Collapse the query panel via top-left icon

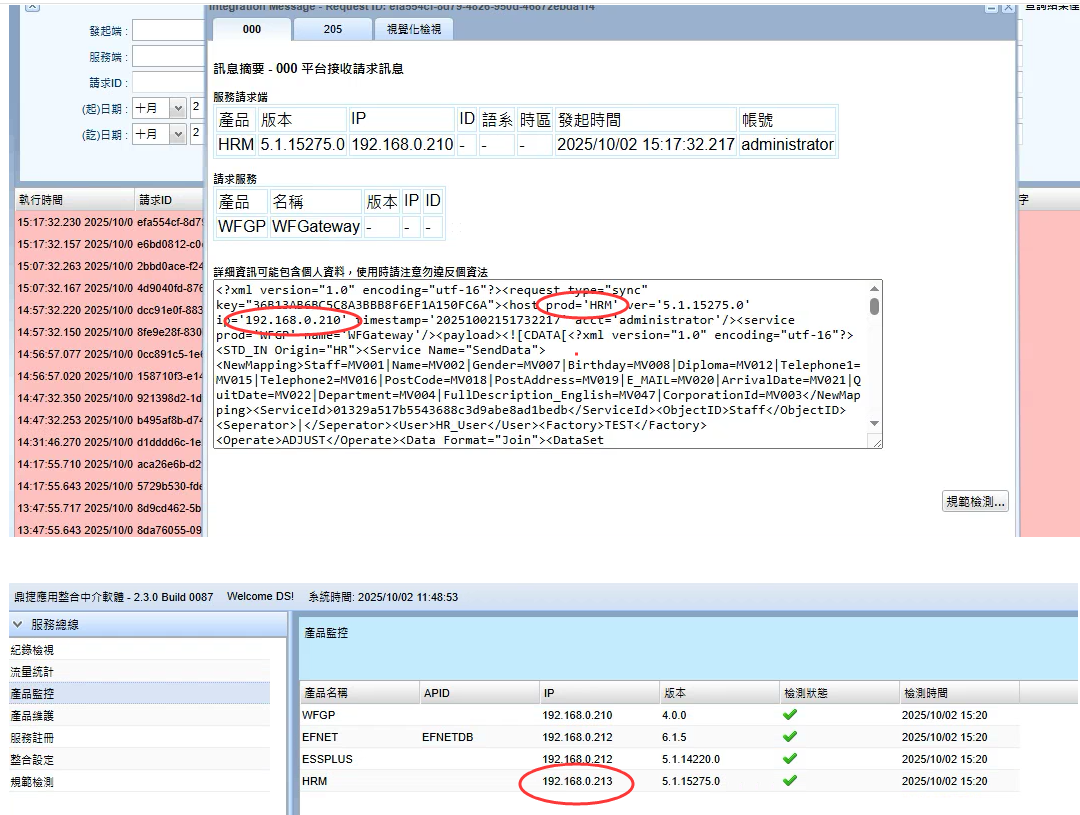(x=32, y=6)
